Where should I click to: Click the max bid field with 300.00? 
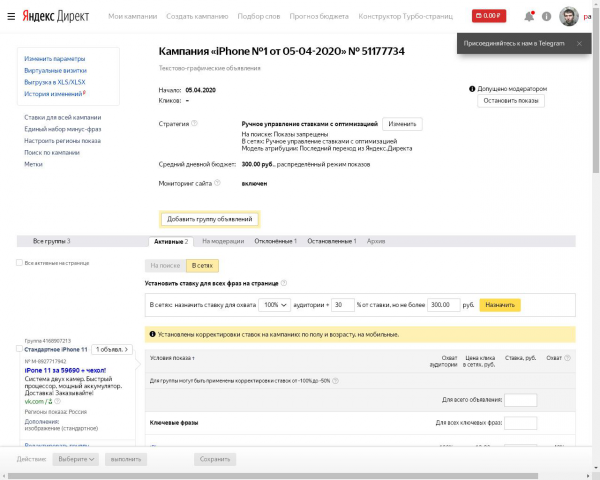coord(443,305)
